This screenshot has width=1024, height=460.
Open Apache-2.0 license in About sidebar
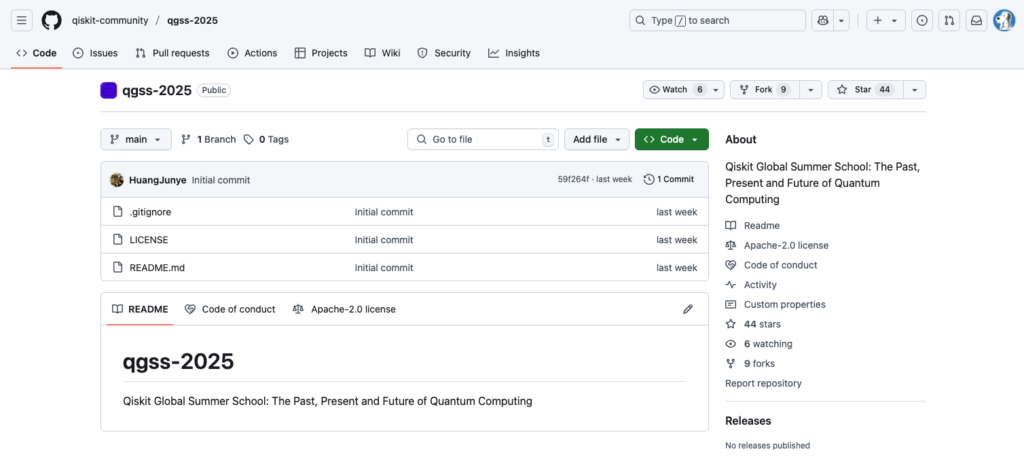coord(777,245)
